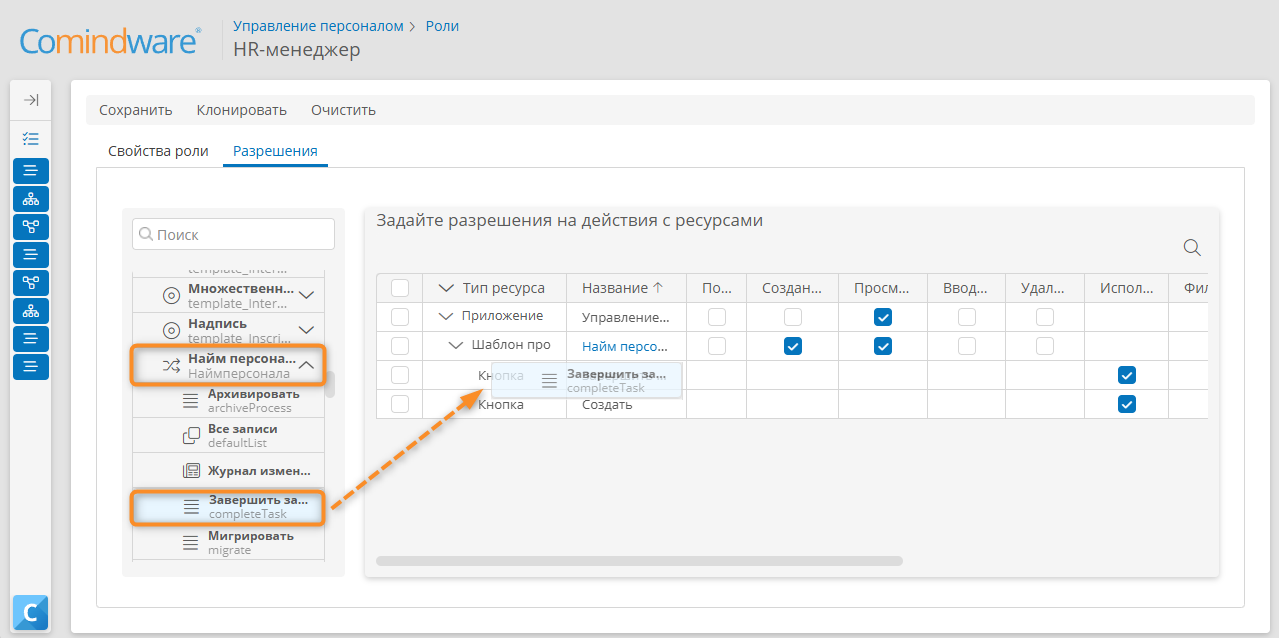1279x638 pixels.
Task: Click the process icon beside Найм персонала
Action: click(171, 366)
